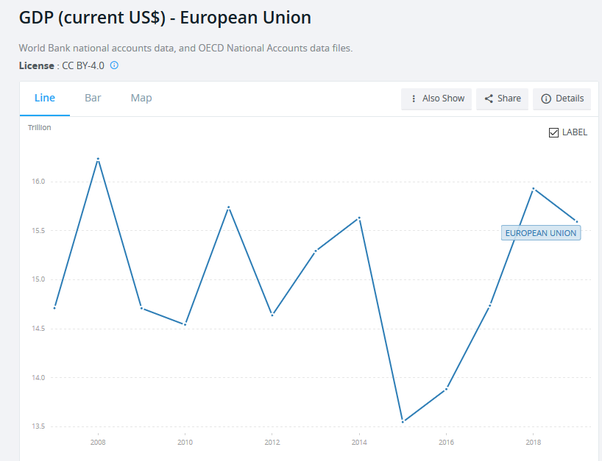Viewport: 602px width, 461px height.
Task: Select the 2010 data point on the line
Action: click(185, 324)
